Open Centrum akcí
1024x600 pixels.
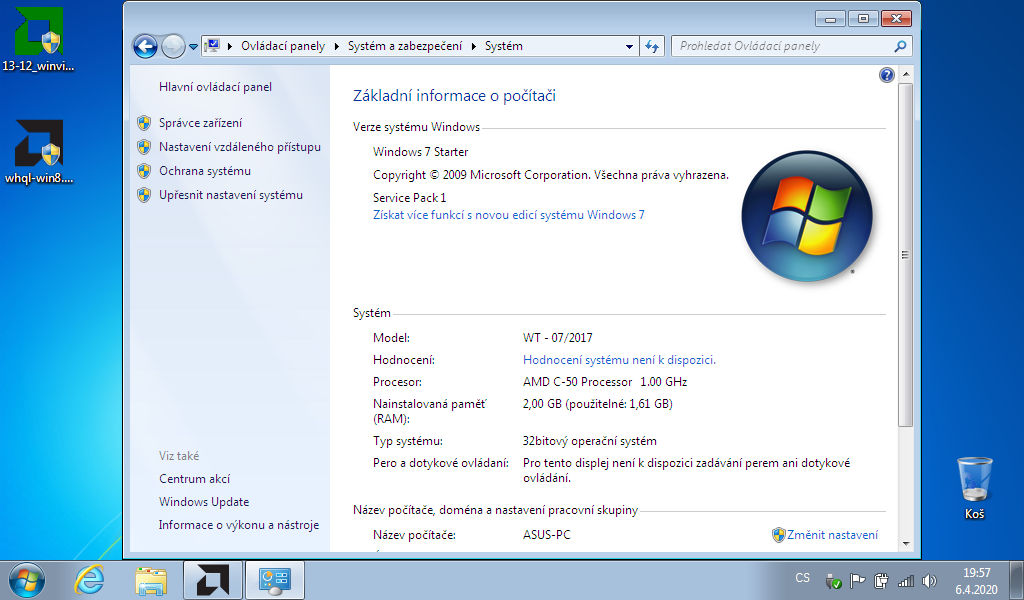tap(195, 479)
